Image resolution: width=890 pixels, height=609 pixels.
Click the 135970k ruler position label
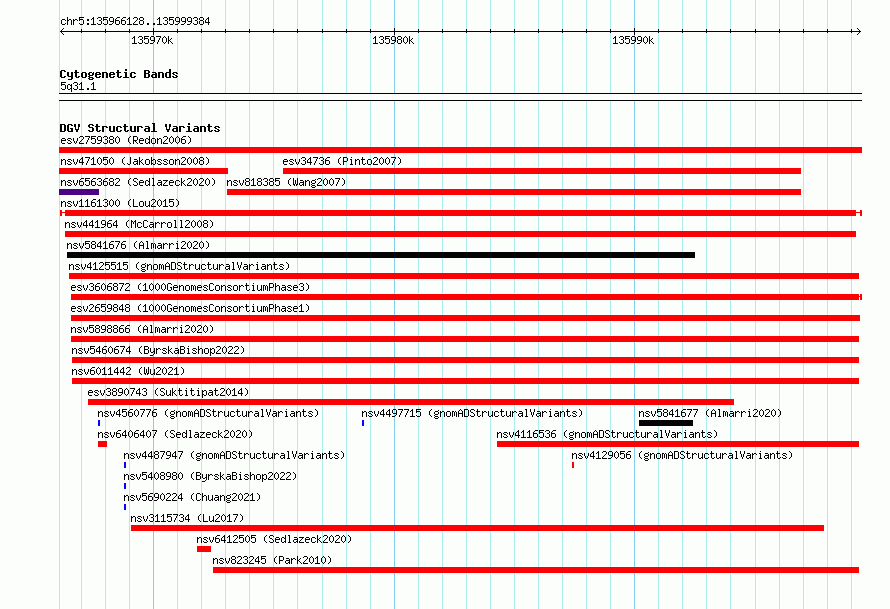tap(152, 40)
